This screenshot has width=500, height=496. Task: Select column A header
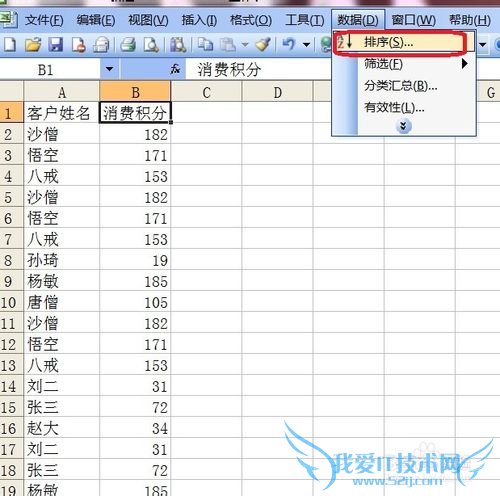62,92
